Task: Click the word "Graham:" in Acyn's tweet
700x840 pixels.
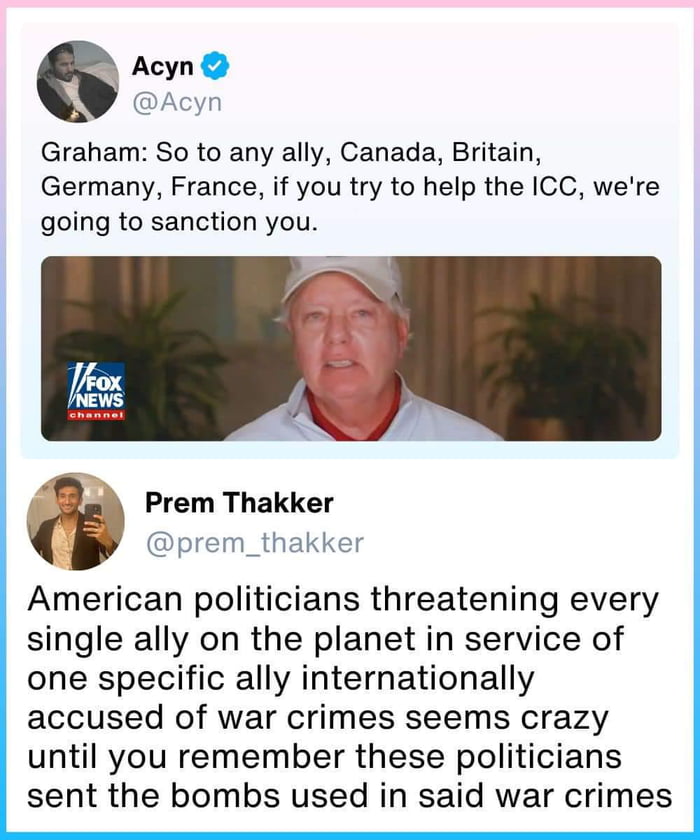Action: (86, 155)
